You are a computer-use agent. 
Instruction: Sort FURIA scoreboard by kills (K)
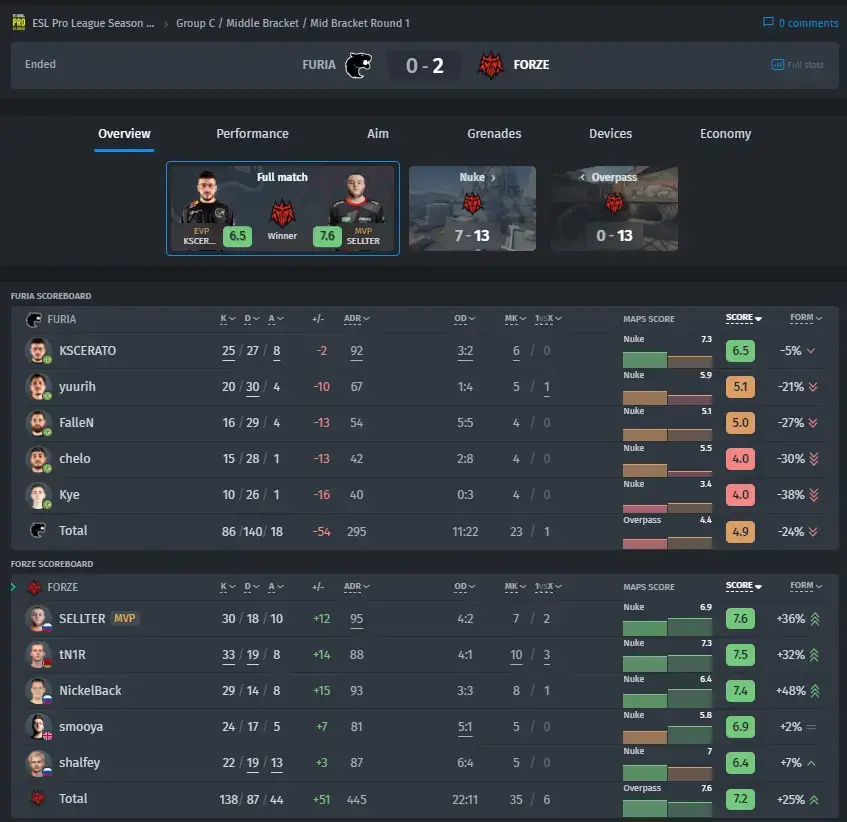click(227, 319)
